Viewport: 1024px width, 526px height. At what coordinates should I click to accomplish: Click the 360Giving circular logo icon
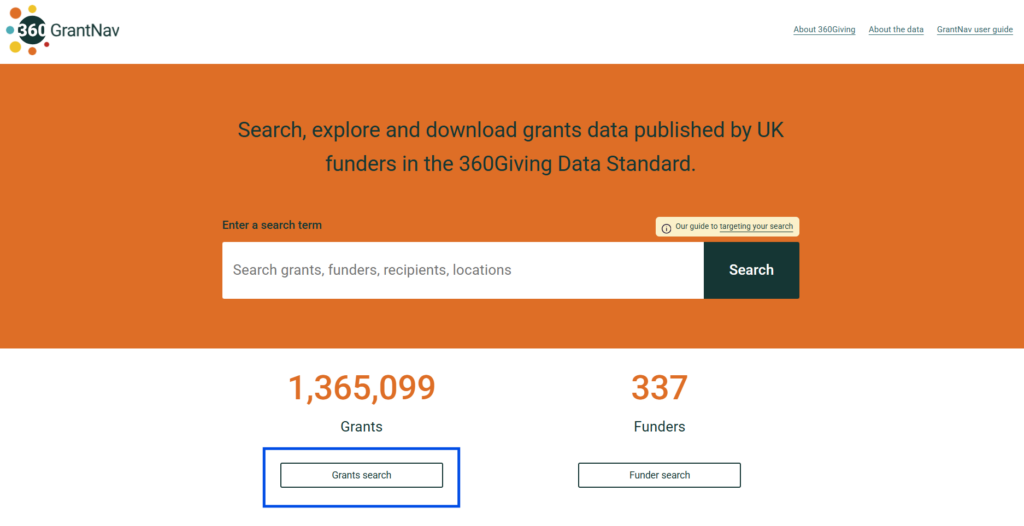pyautogui.click(x=32, y=30)
